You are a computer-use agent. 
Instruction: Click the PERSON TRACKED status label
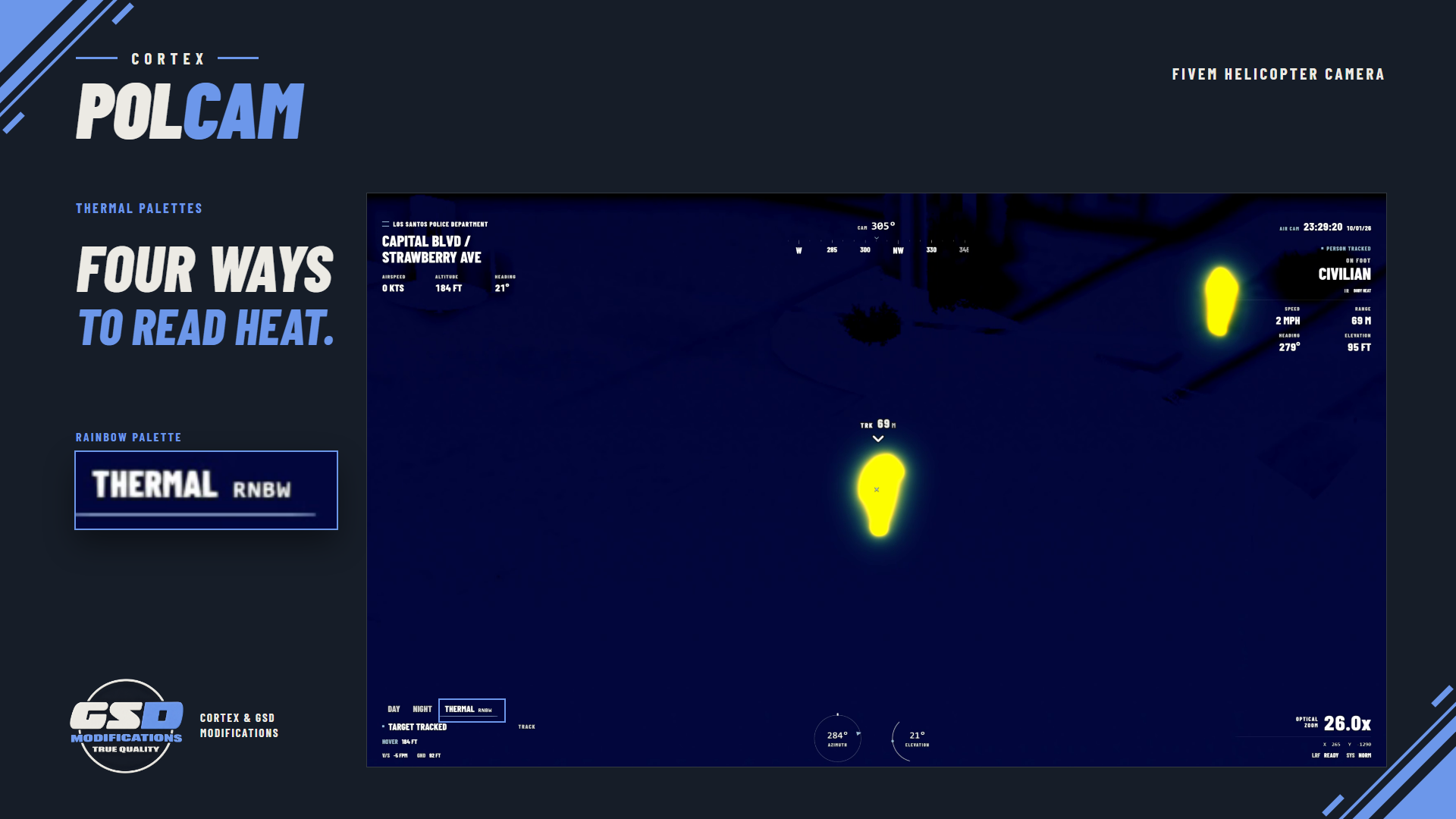1346,249
